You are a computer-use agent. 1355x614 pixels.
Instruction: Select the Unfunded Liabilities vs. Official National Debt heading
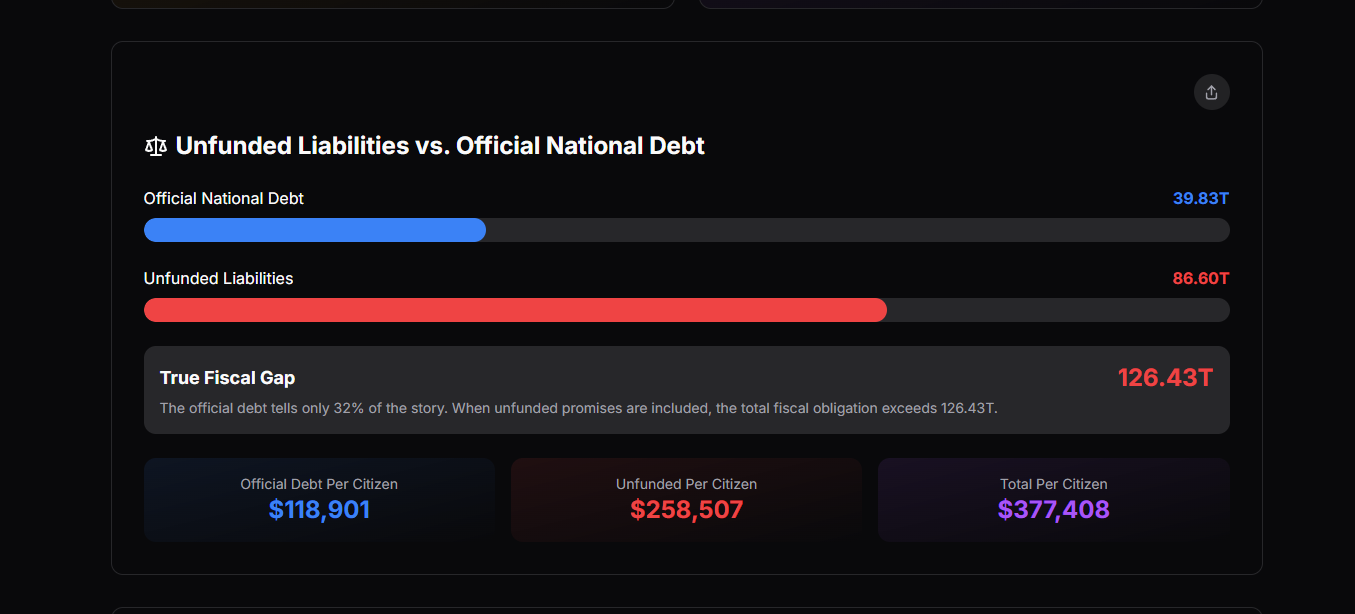tap(440, 146)
